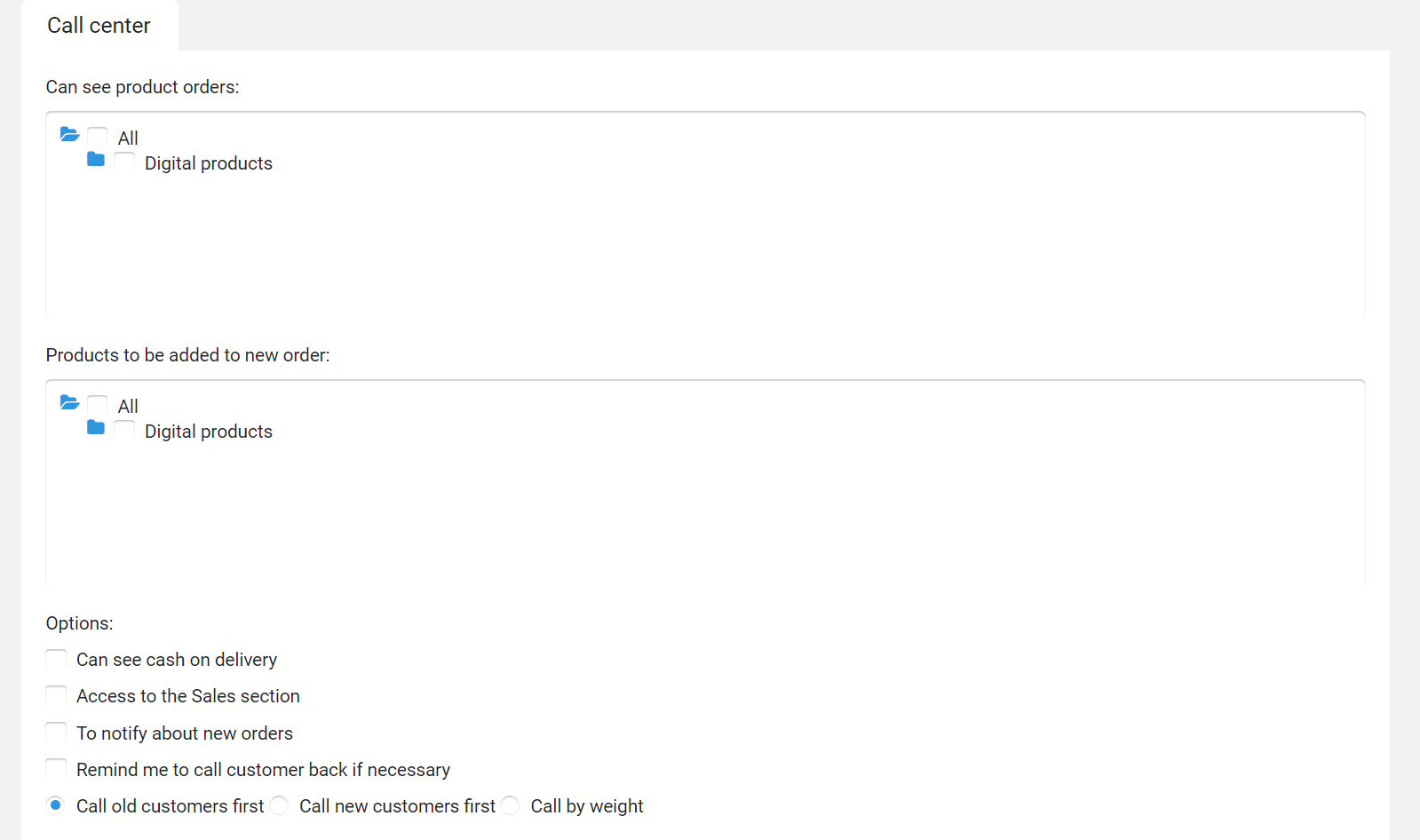This screenshot has width=1420, height=840.
Task: Check Digital products in Can see product orders
Action: pos(124,162)
